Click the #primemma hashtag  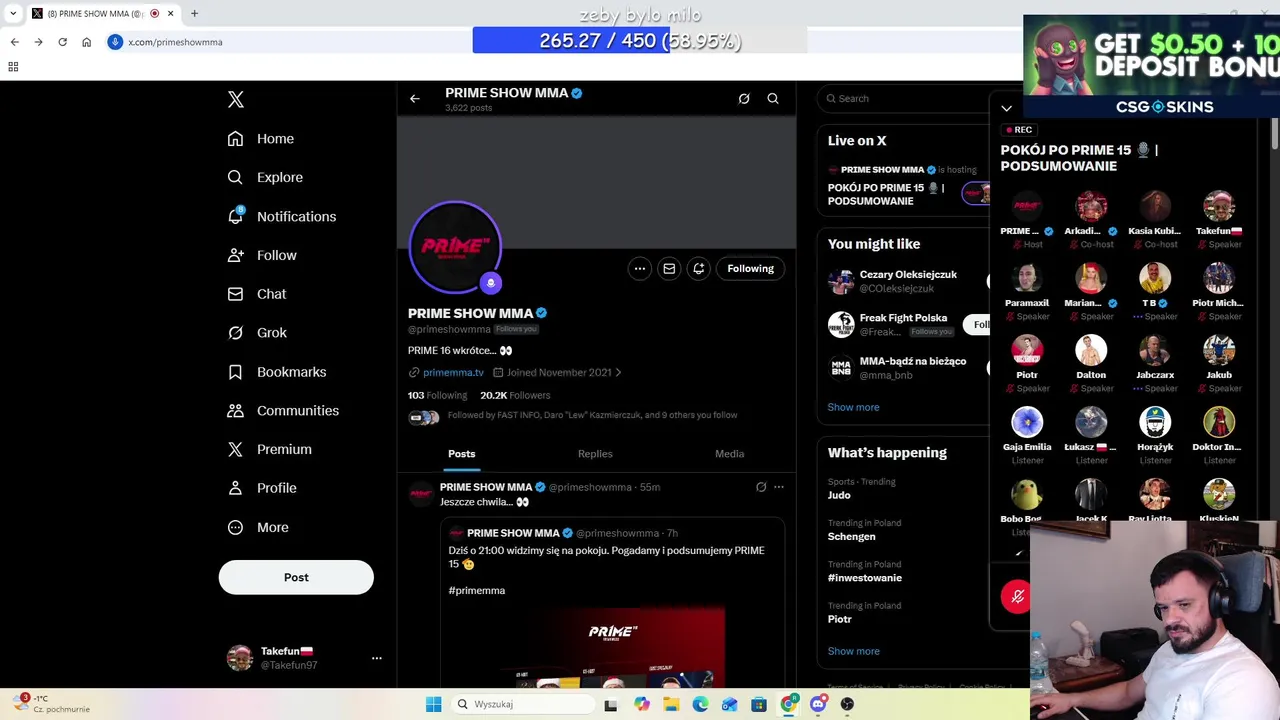click(477, 591)
